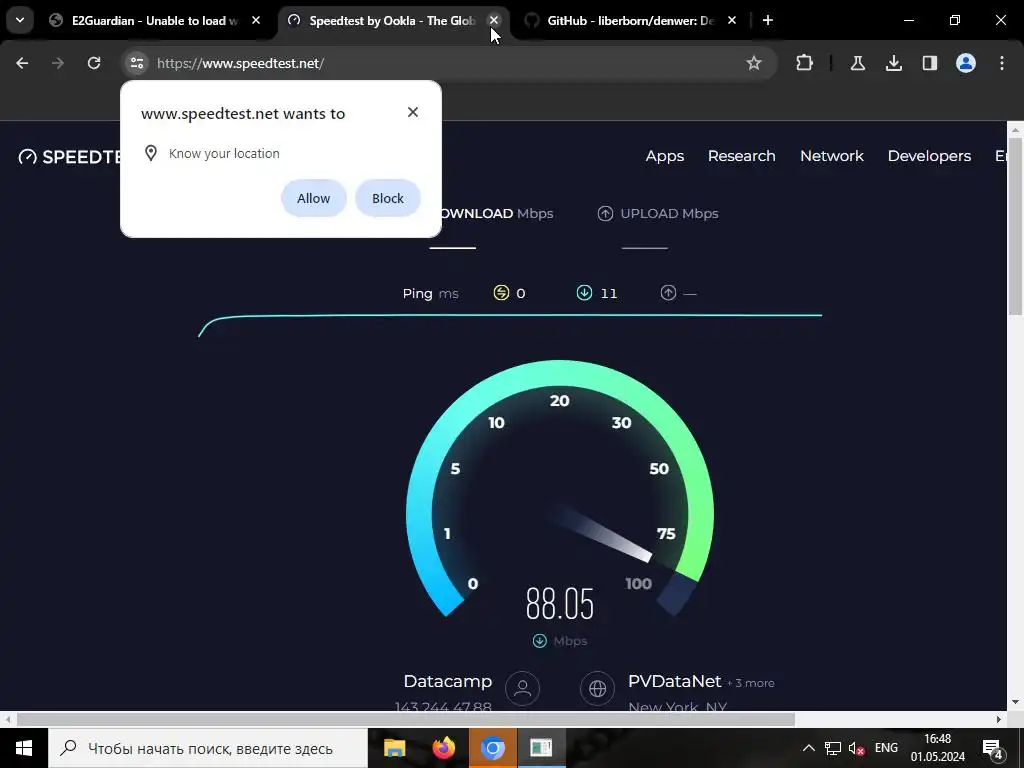This screenshot has height=768, width=1024.
Task: Open the network status tray icon
Action: pos(833,748)
